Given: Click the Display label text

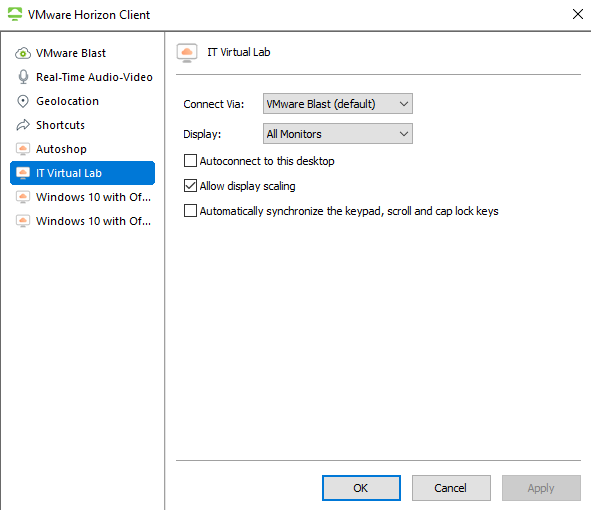Looking at the screenshot, I should point(202,134).
